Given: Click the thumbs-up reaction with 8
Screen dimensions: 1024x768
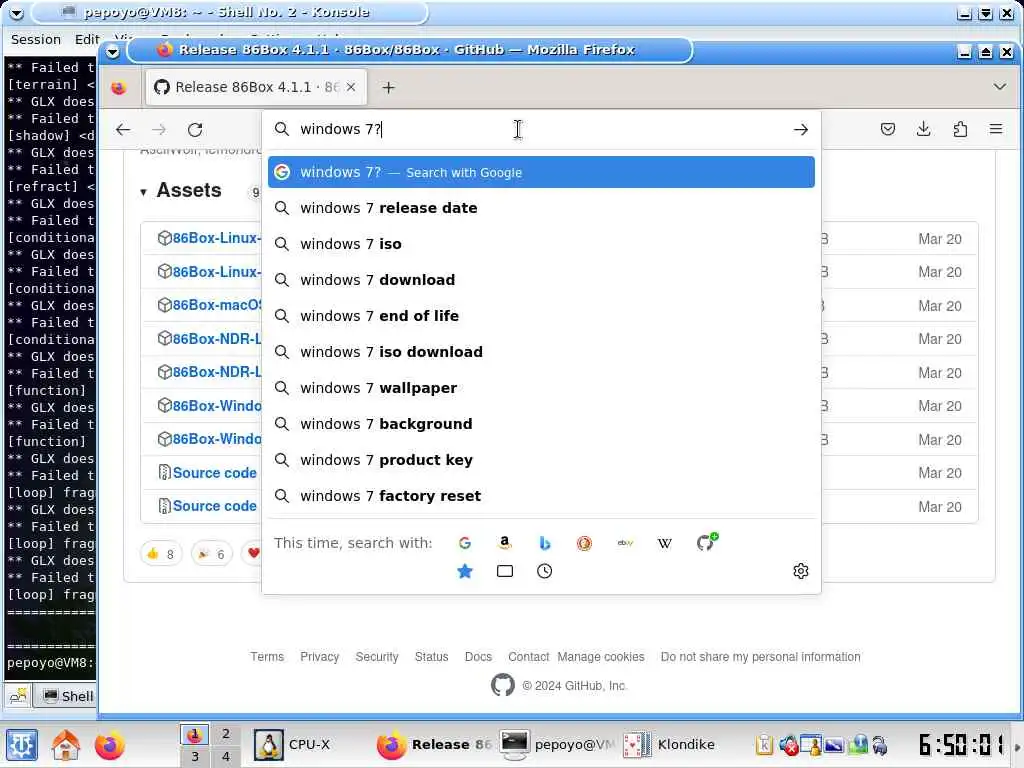Looking at the screenshot, I should 161,554.
